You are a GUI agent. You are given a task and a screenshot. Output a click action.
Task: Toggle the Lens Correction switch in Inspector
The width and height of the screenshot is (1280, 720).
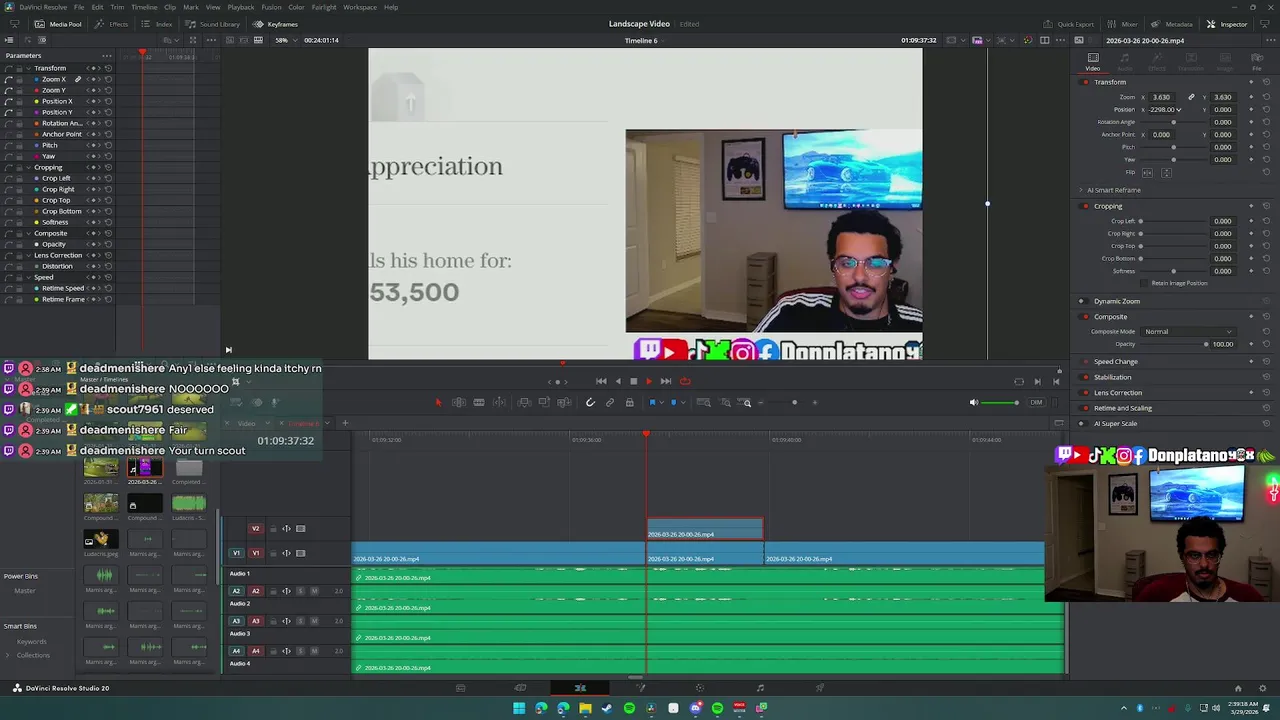(x=1085, y=392)
